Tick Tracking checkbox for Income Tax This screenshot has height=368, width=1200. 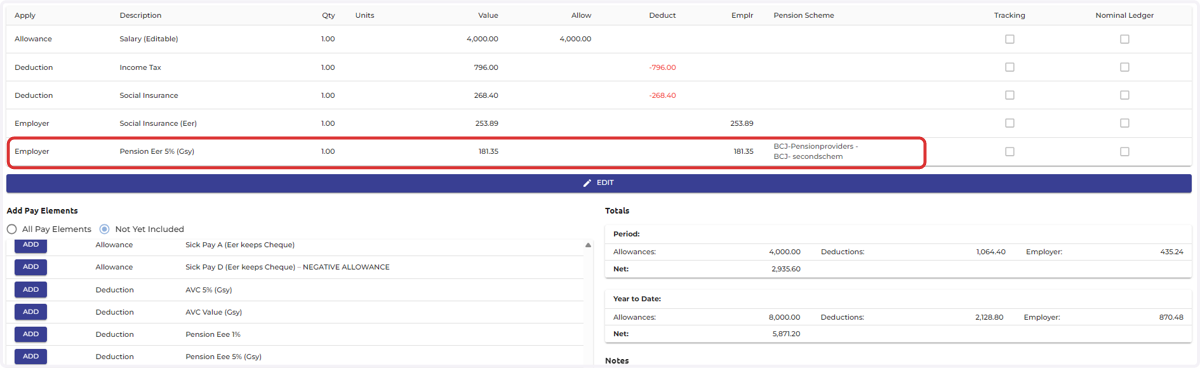1009,67
